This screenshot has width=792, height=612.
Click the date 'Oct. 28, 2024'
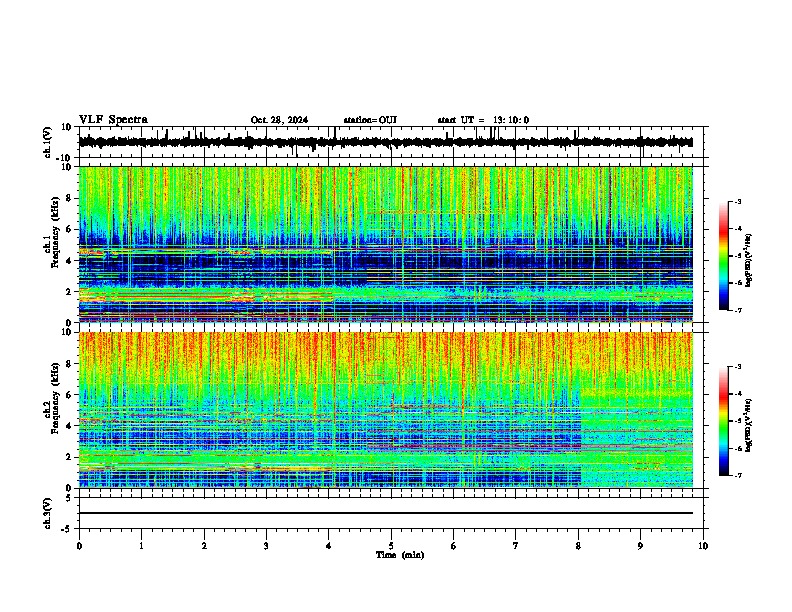(x=279, y=120)
